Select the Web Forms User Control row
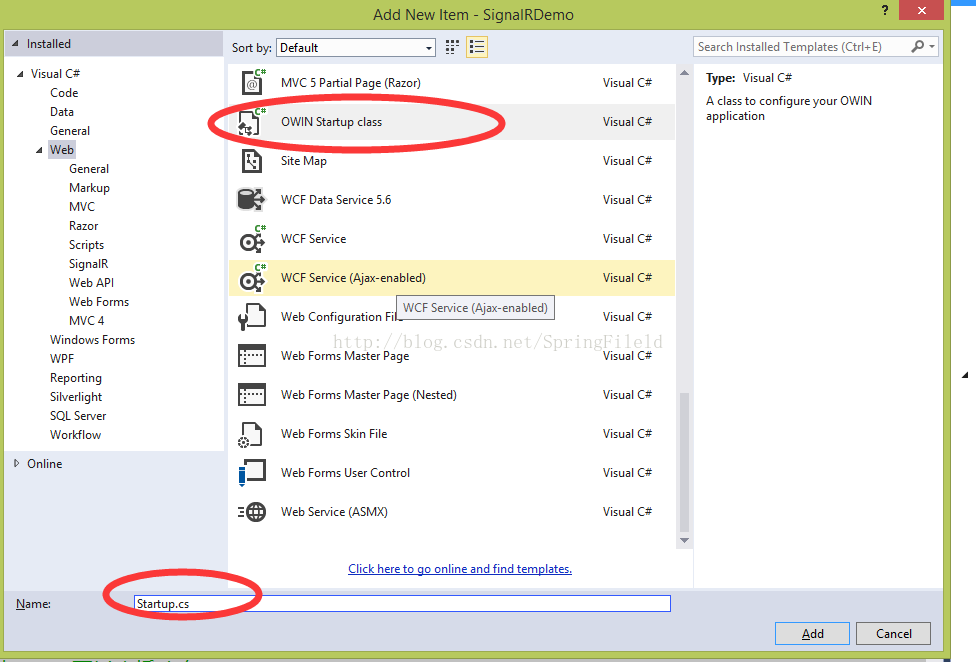Viewport: 976px width, 662px height. click(x=453, y=473)
